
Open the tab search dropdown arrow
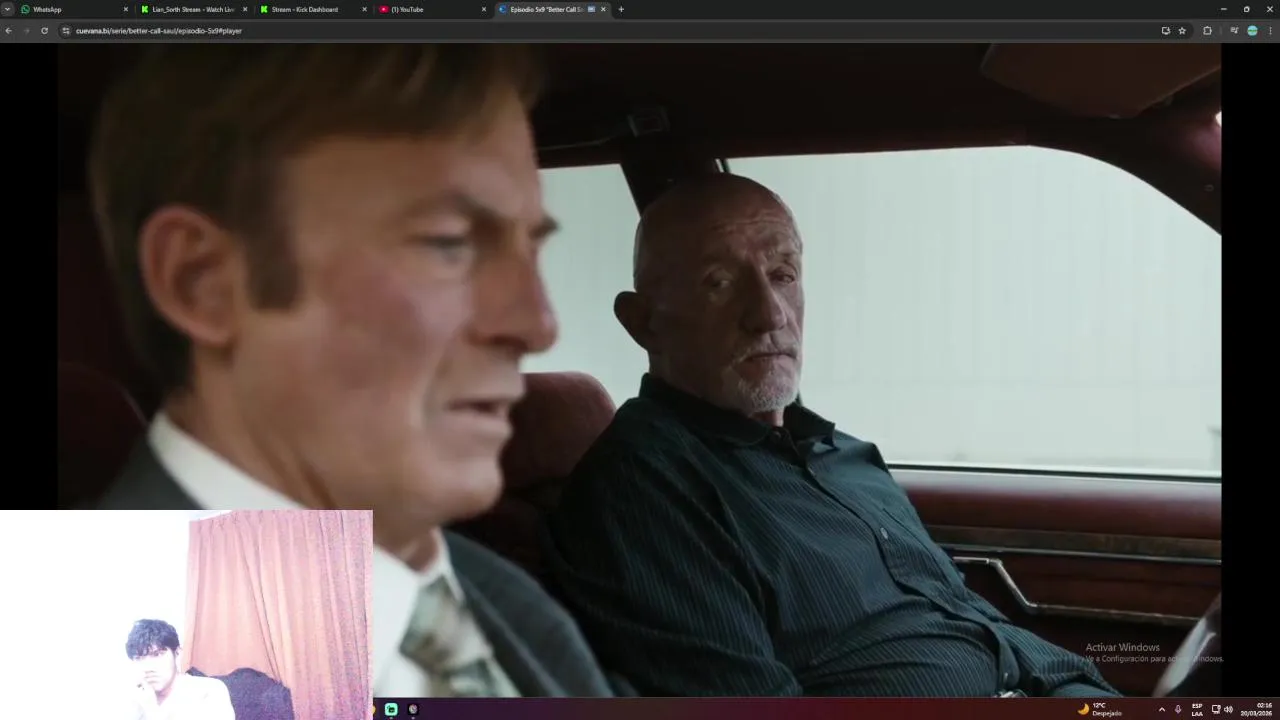[x=7, y=9]
